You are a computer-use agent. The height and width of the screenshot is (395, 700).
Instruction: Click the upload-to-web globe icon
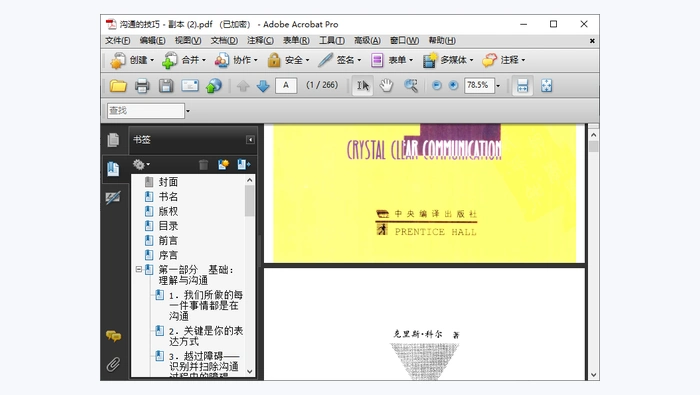[x=213, y=85]
